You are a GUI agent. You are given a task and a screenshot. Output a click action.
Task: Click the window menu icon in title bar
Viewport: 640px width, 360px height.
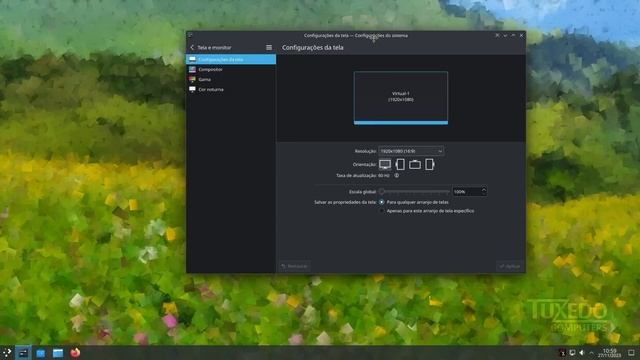(190, 36)
